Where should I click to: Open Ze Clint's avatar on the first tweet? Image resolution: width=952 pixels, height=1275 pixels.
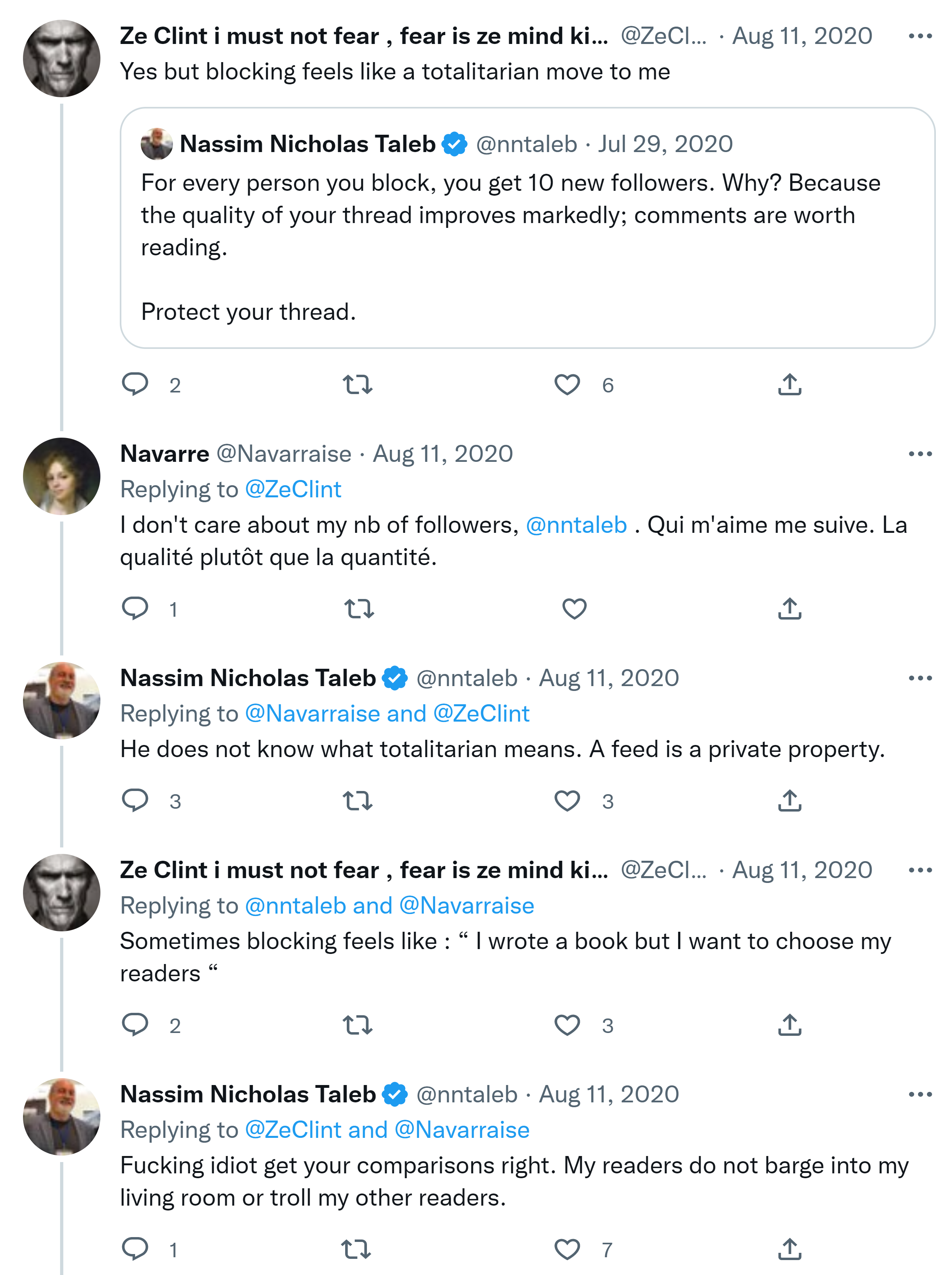(62, 58)
